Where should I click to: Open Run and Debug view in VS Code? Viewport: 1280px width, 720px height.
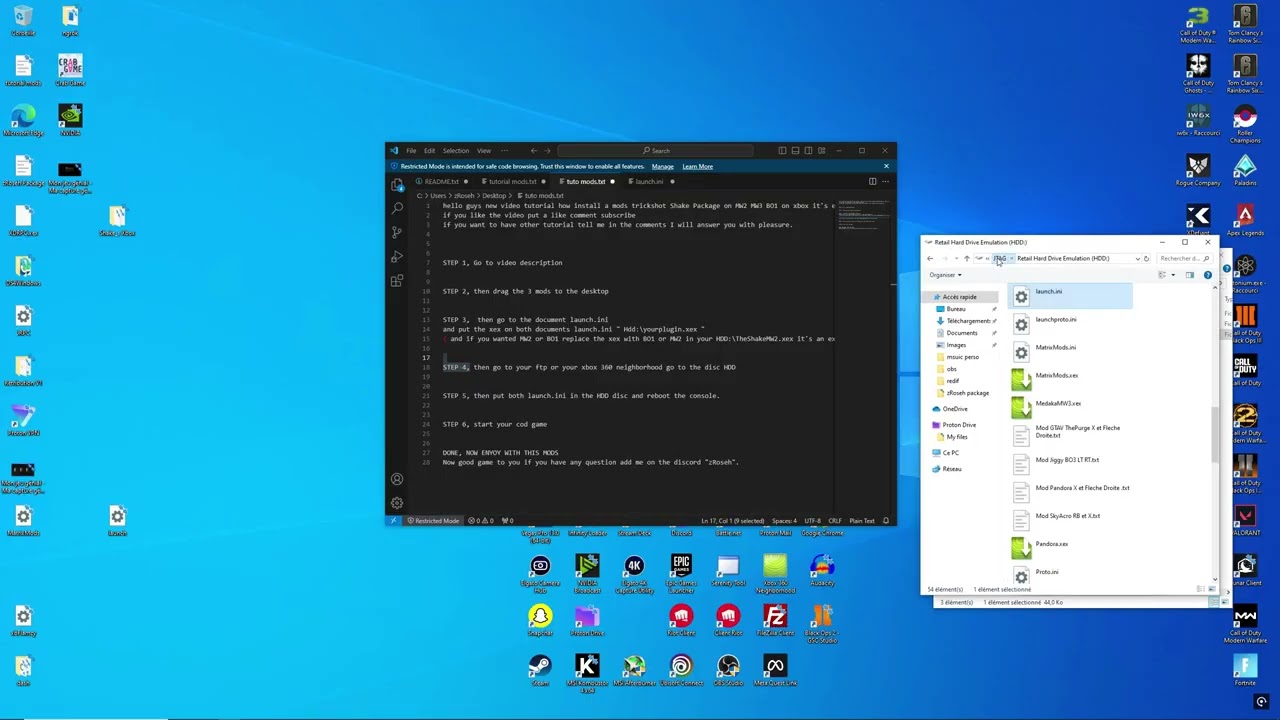click(x=397, y=256)
